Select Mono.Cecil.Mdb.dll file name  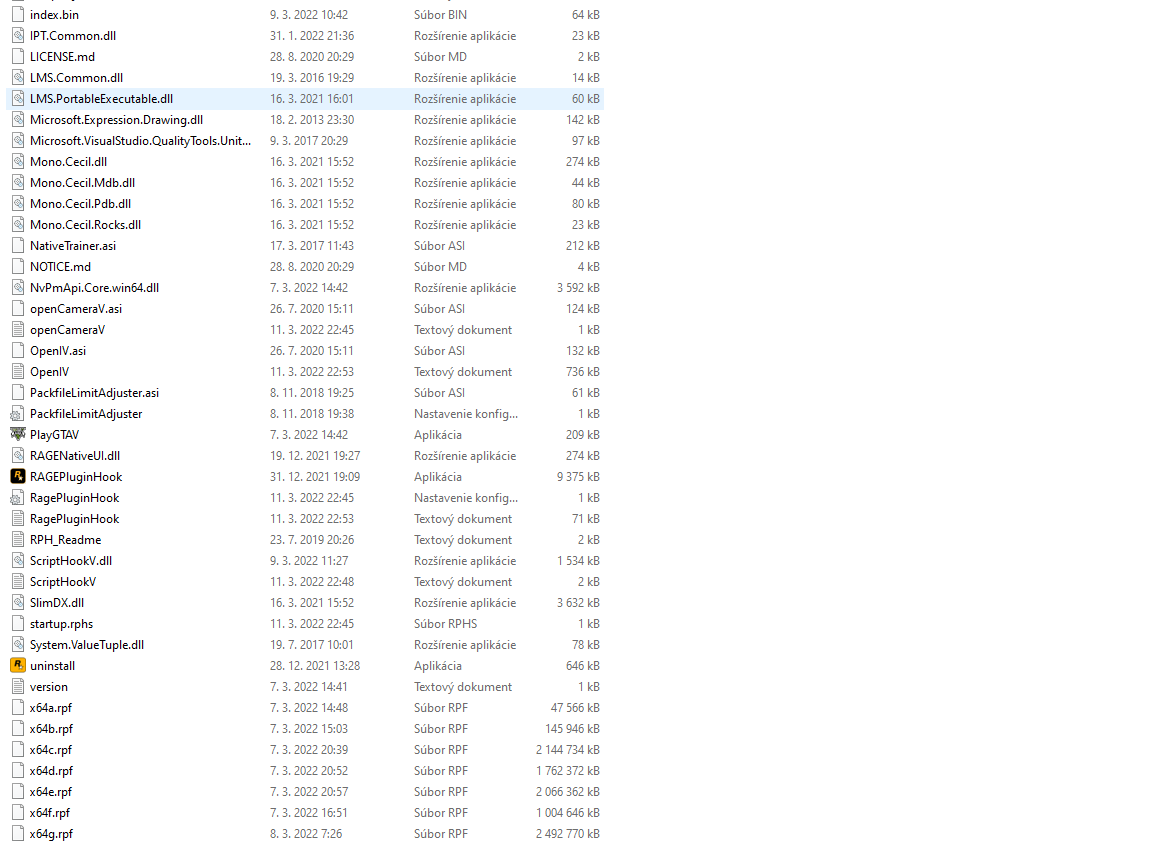tap(82, 183)
